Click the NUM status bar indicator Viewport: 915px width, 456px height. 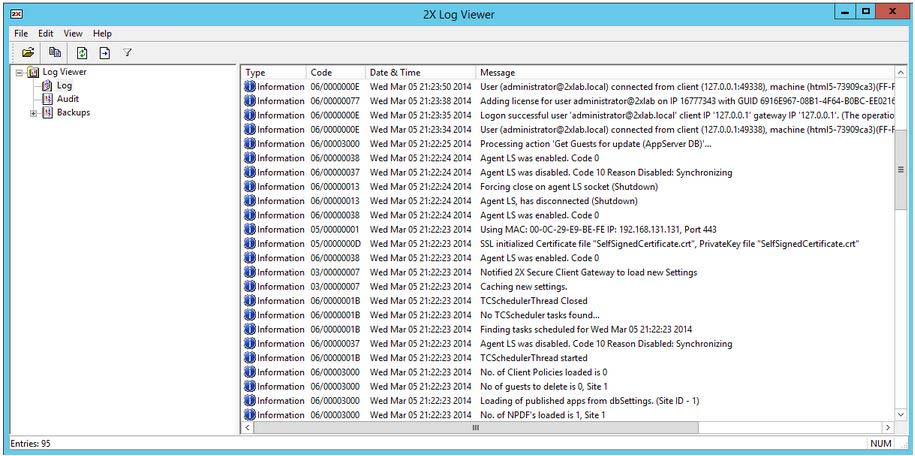pyautogui.click(x=881, y=444)
